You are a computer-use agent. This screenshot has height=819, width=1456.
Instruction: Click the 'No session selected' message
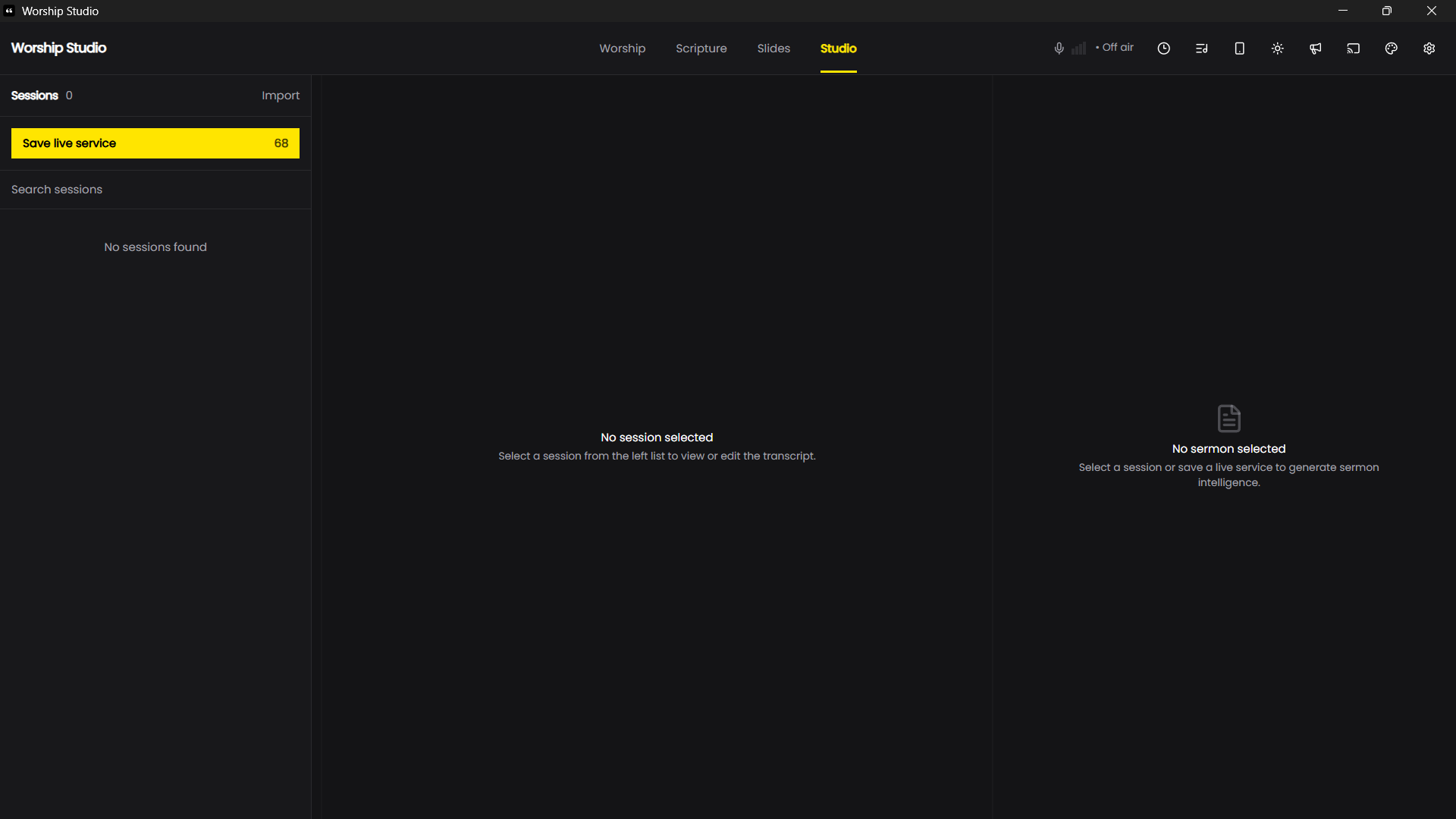[x=657, y=438]
